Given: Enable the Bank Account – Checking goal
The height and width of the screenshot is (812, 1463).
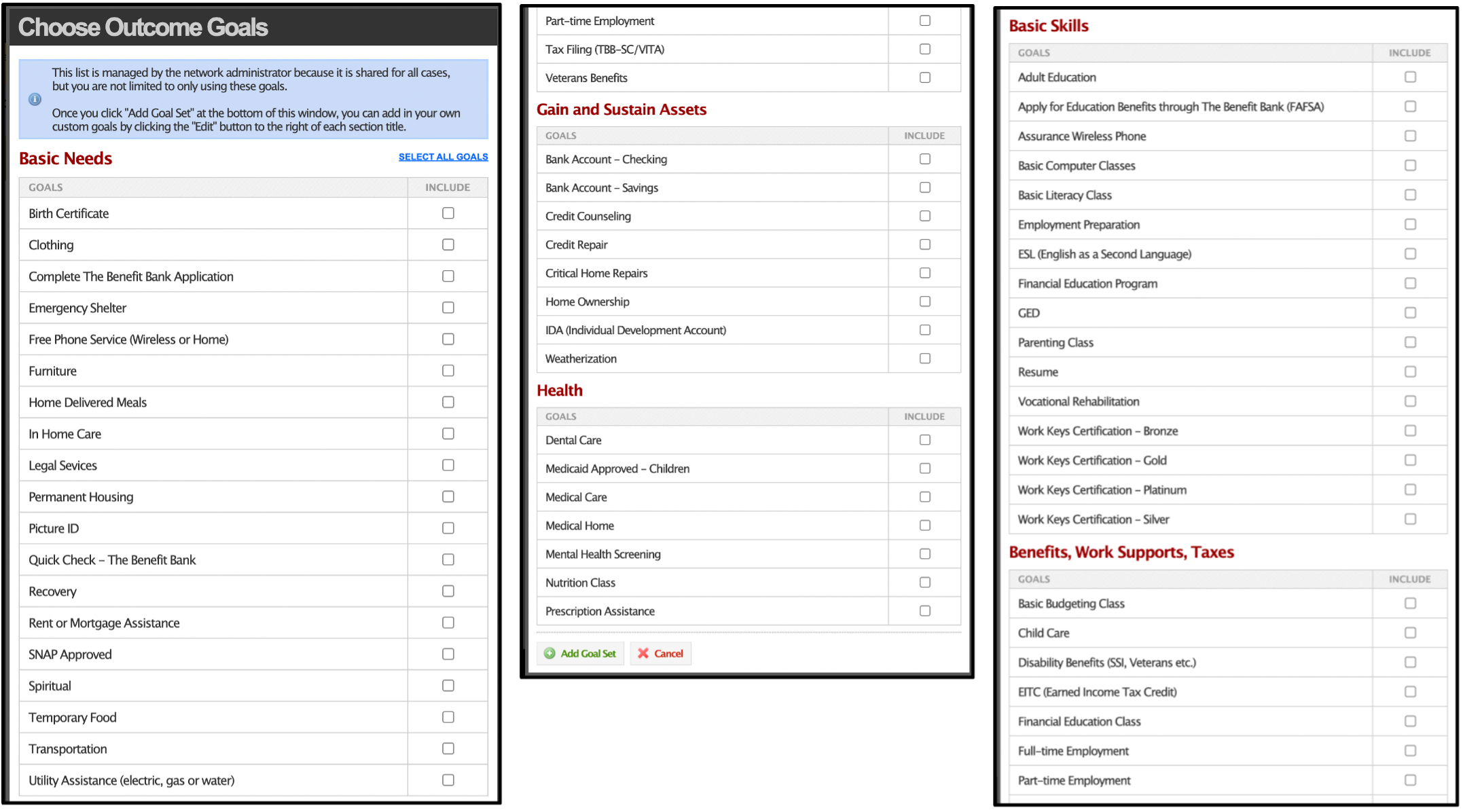Looking at the screenshot, I should point(924,158).
